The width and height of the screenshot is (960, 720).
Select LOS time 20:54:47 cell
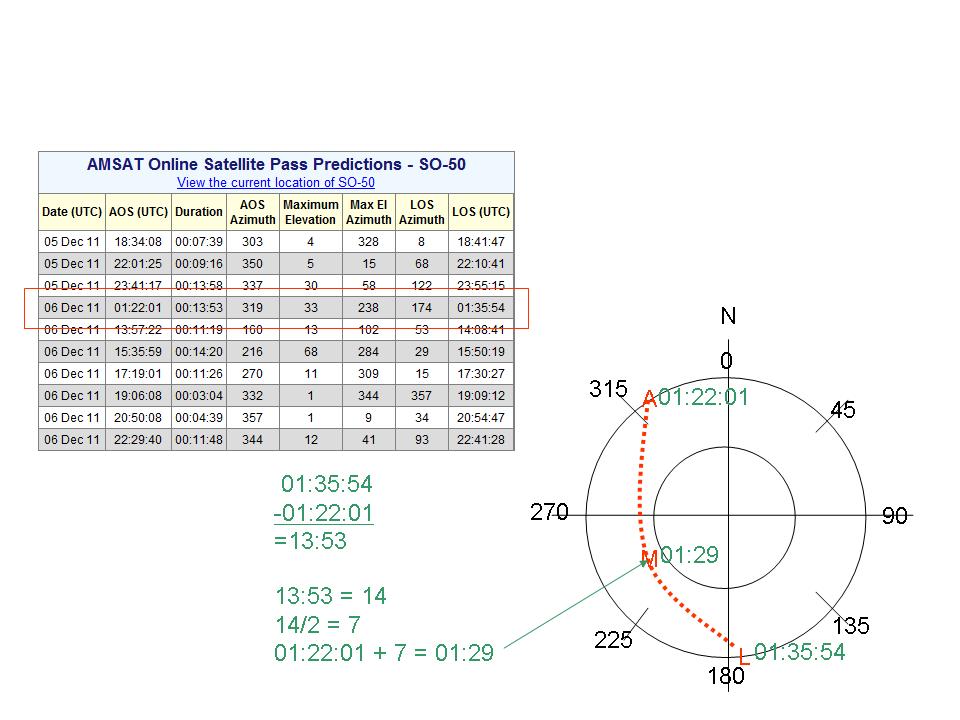pyautogui.click(x=481, y=418)
